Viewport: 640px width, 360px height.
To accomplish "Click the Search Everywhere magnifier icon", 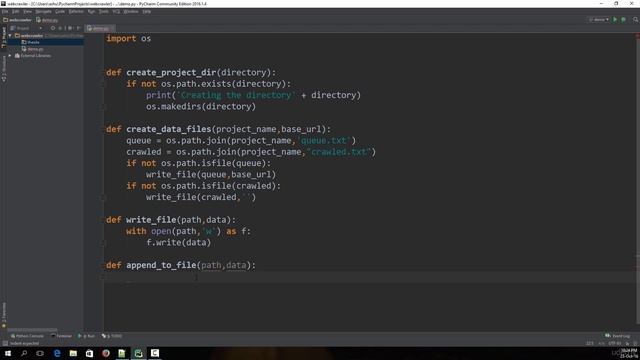I will pos(636,20).
